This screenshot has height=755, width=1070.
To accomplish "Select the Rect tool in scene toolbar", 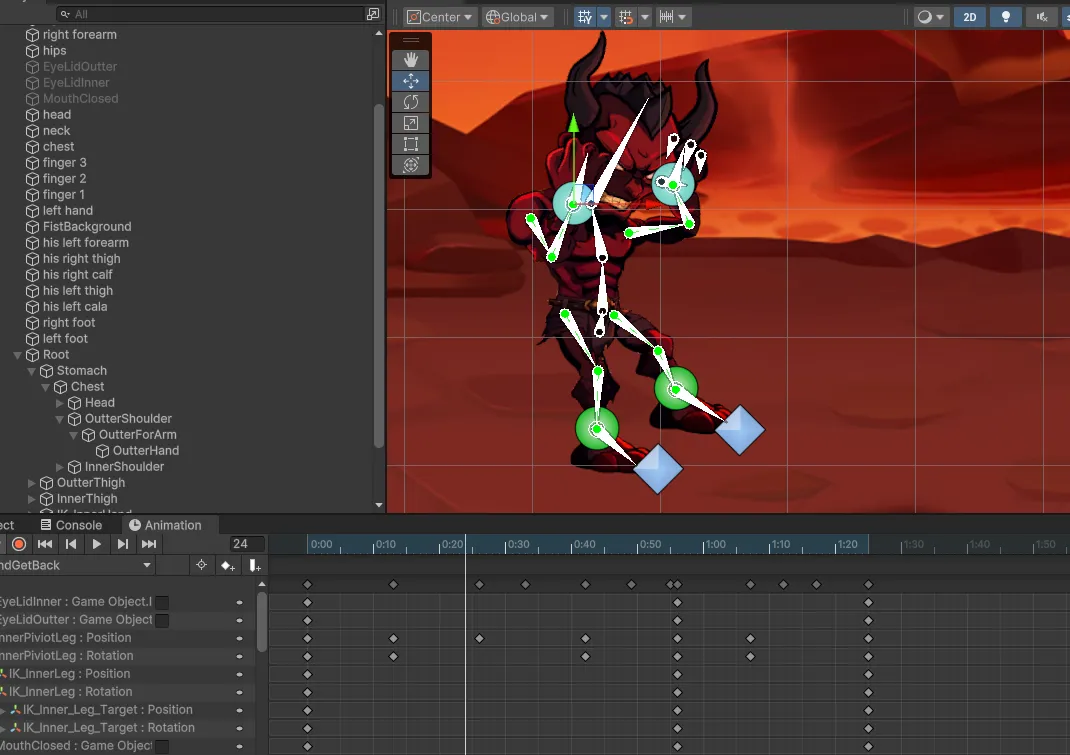I will pyautogui.click(x=410, y=144).
